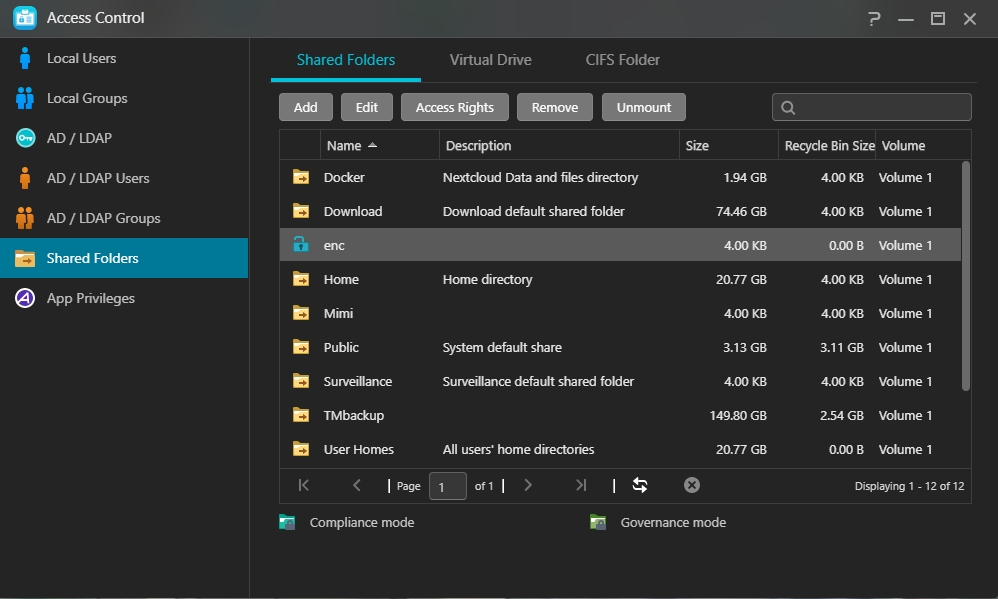Open the CIFS Folder tab
This screenshot has width=998, height=599.
[x=622, y=60]
